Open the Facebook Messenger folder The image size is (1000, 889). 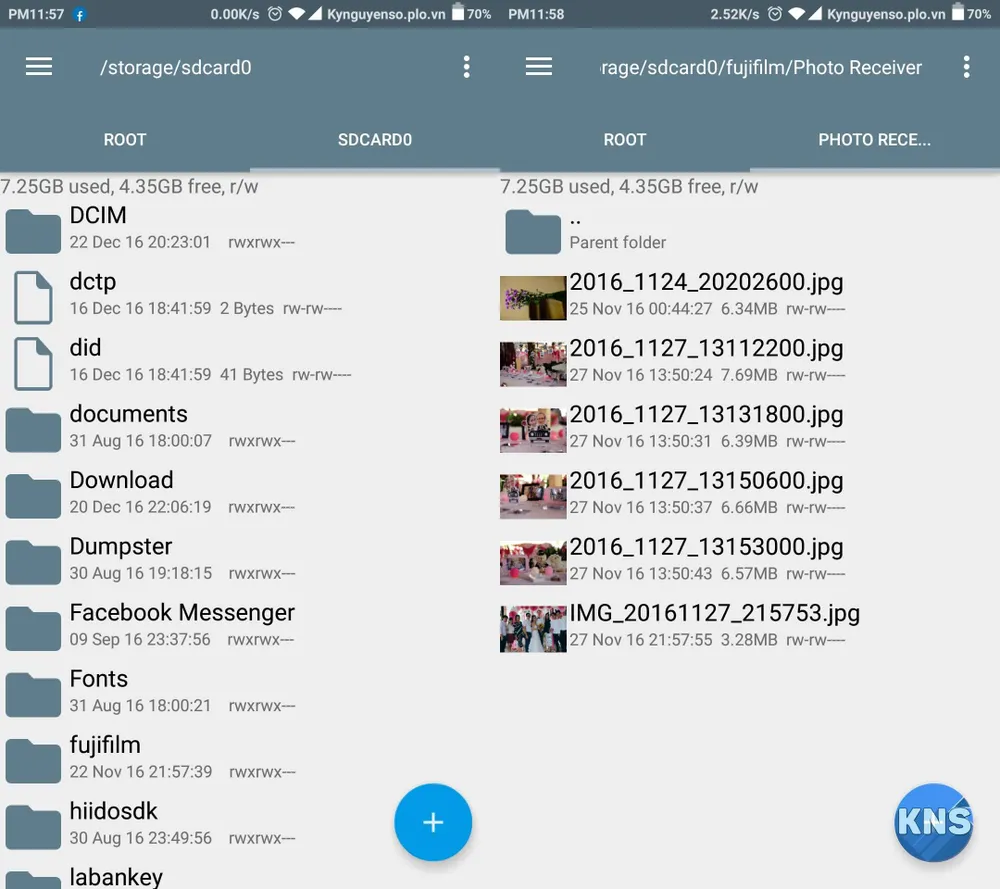(x=182, y=624)
